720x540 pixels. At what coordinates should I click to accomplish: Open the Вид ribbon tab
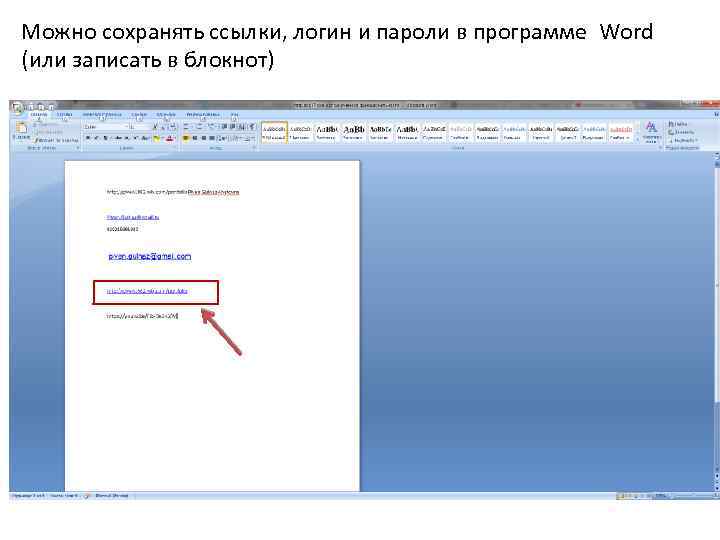click(234, 114)
